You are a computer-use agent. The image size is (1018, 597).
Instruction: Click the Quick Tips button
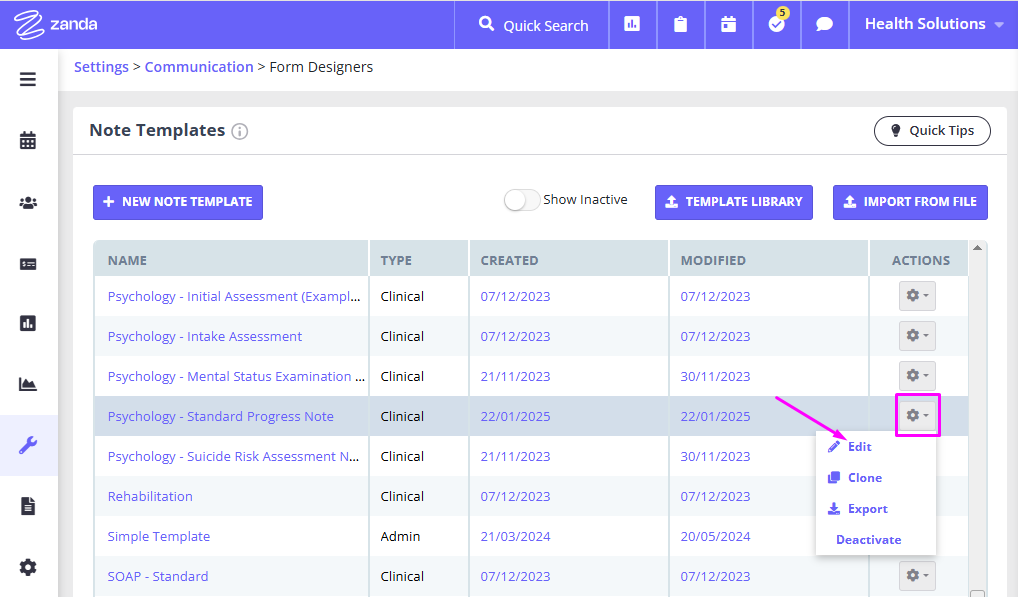click(x=932, y=130)
